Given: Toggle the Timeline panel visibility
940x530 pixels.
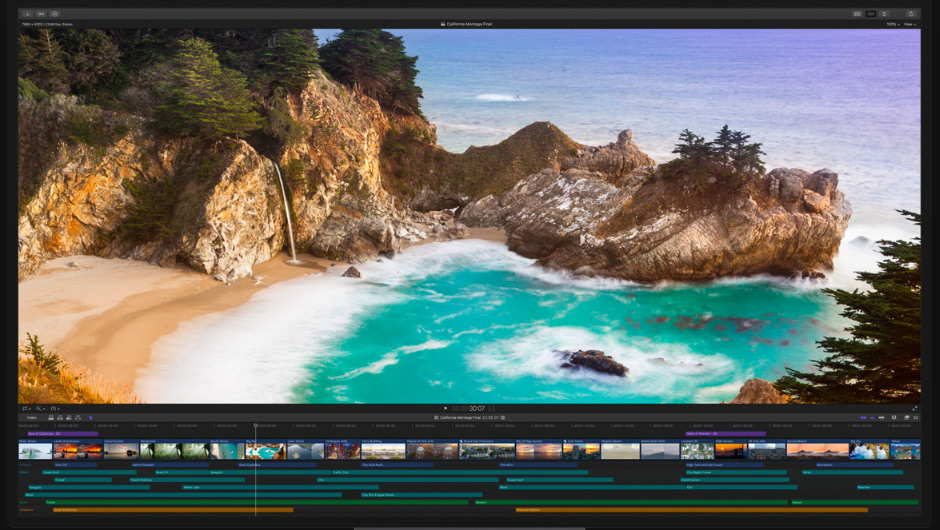Looking at the screenshot, I should [x=871, y=14].
